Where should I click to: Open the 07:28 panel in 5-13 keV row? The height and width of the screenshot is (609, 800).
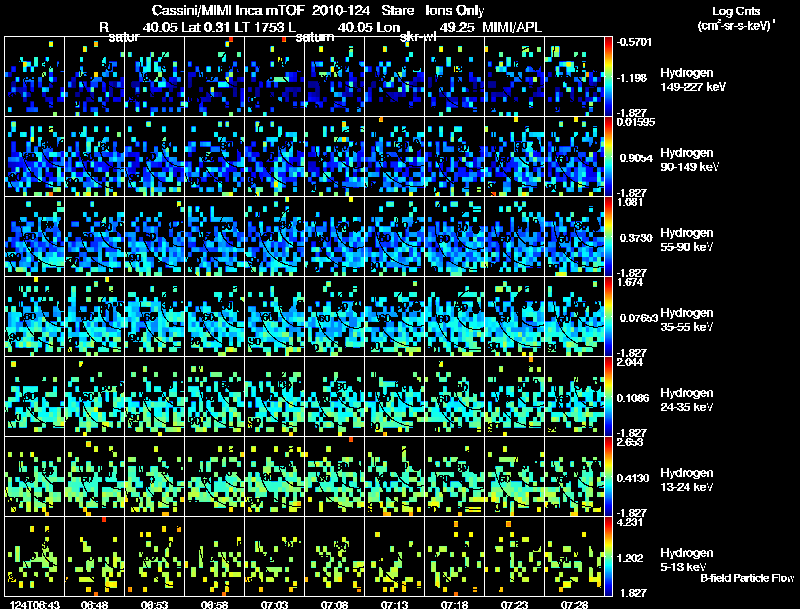click(x=574, y=557)
